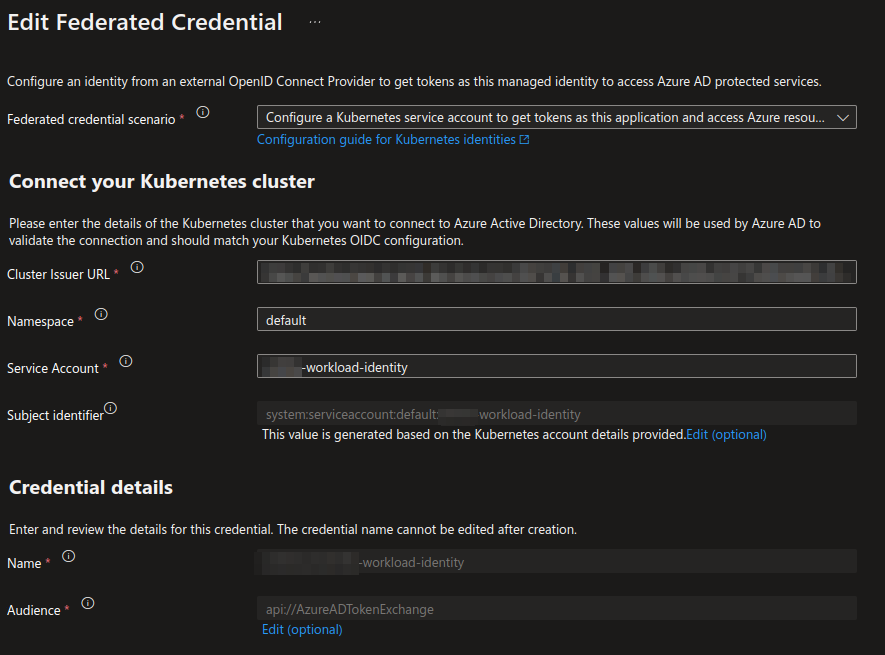Open the scenario combo box showing Kubernetes option
The width and height of the screenshot is (885, 655).
(556, 117)
